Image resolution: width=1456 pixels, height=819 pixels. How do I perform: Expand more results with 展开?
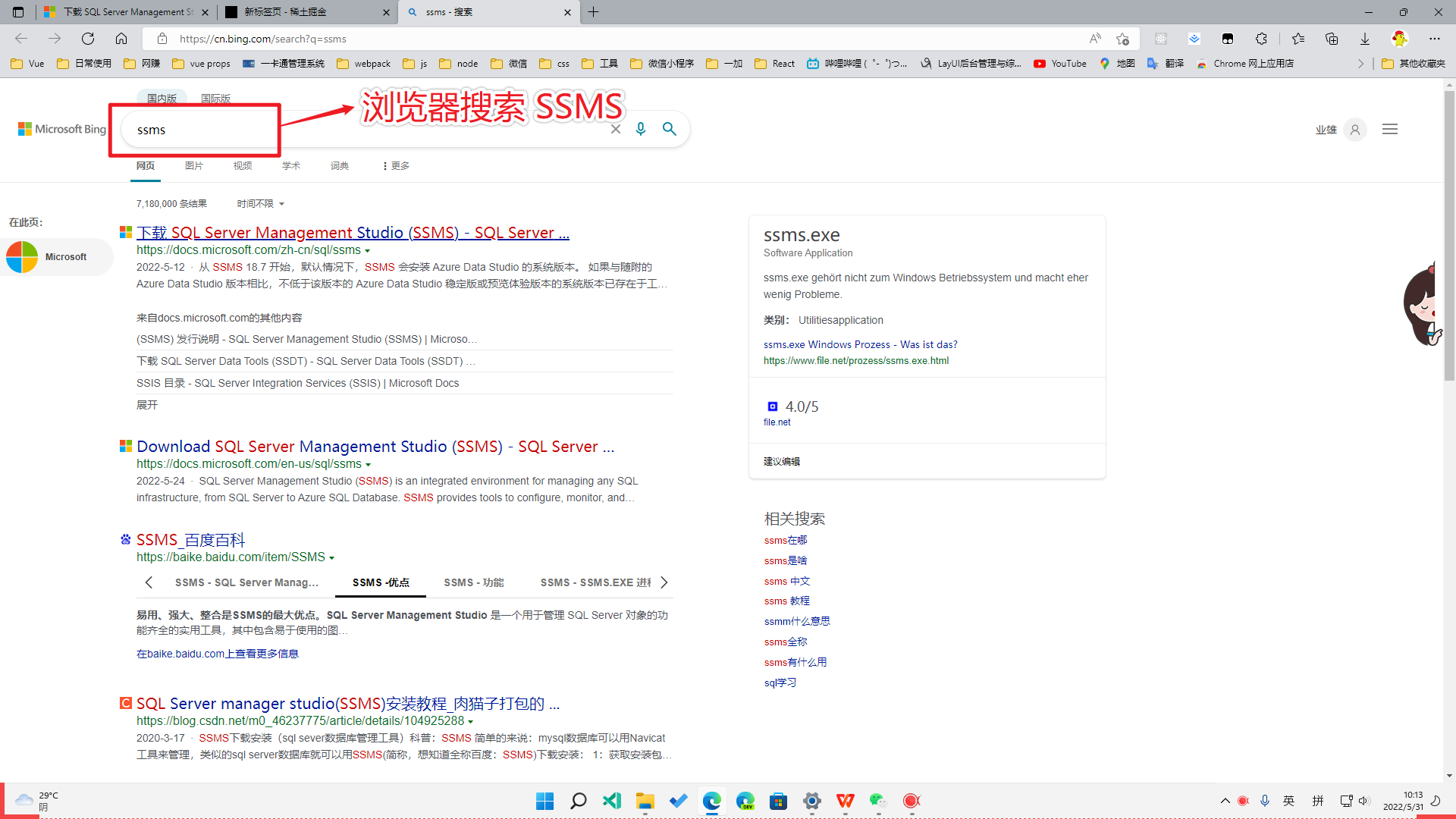point(147,405)
